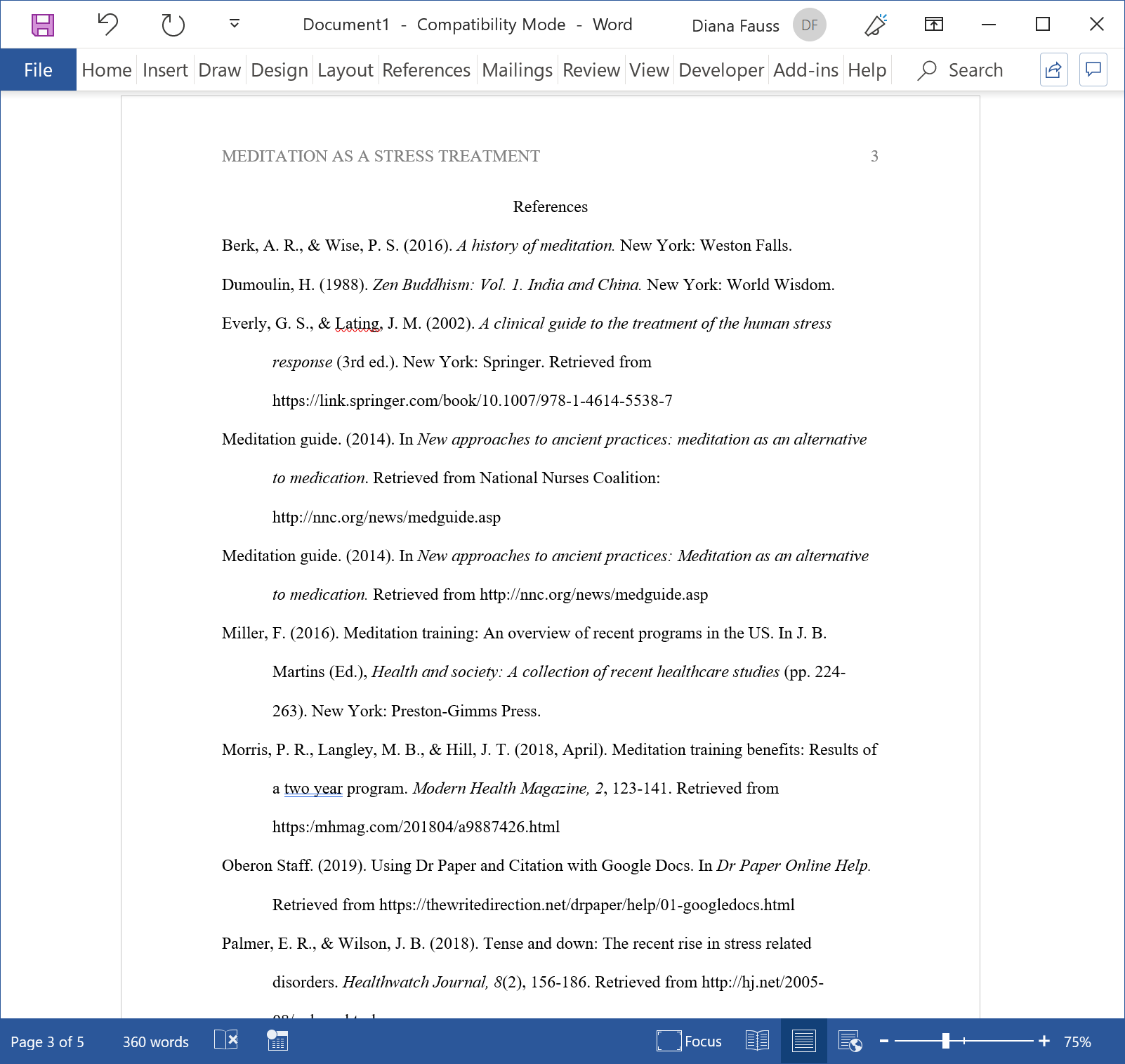Undo the last action
The width and height of the screenshot is (1125, 1064).
106,25
